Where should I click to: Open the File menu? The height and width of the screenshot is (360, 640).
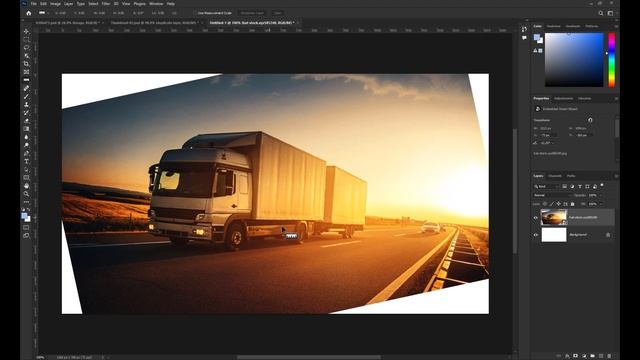tap(34, 4)
